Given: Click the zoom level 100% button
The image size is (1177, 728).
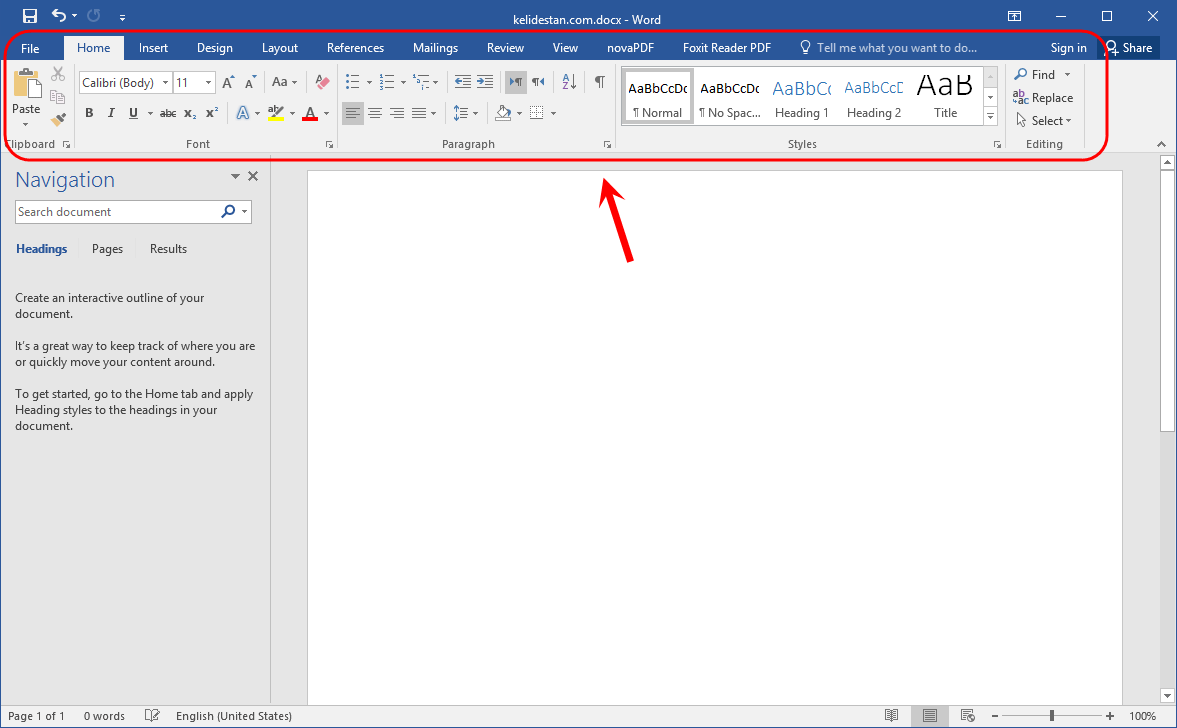Looking at the screenshot, I should pyautogui.click(x=1142, y=716).
